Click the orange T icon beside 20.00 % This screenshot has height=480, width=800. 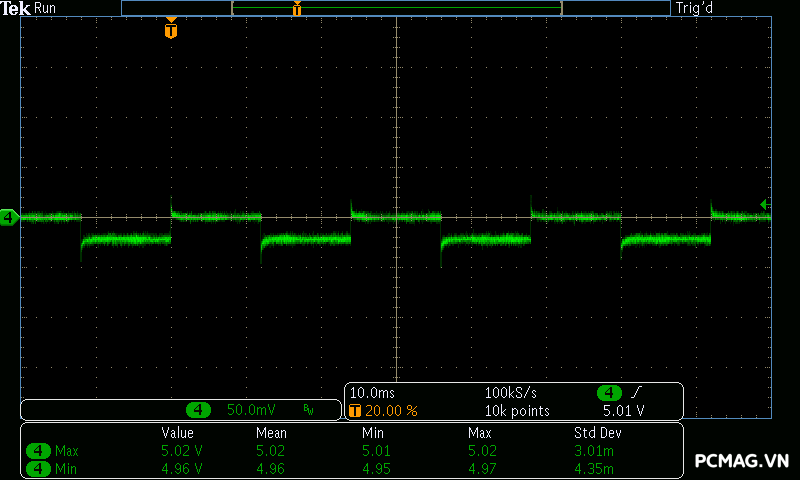point(354,410)
